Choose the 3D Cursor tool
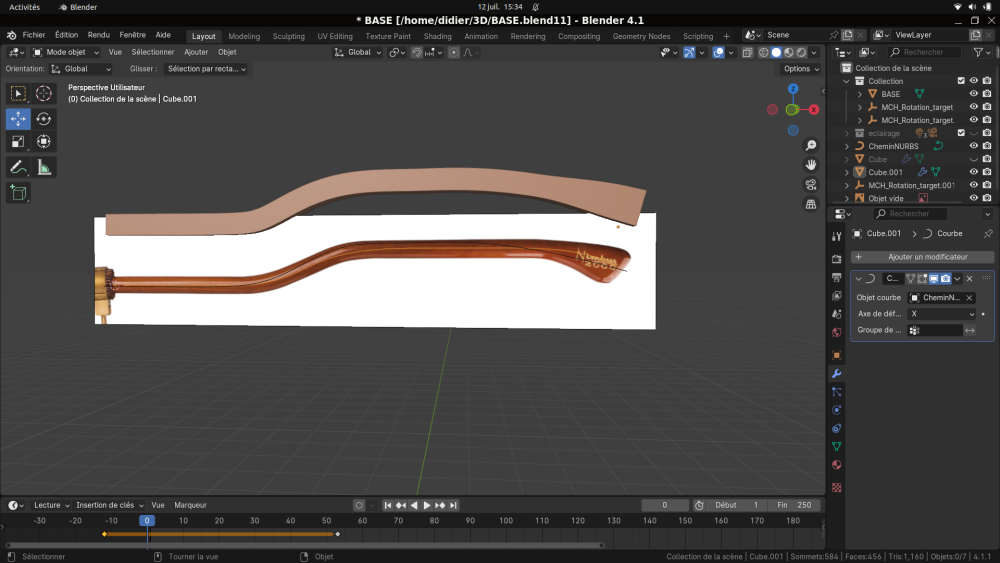 pyautogui.click(x=44, y=93)
